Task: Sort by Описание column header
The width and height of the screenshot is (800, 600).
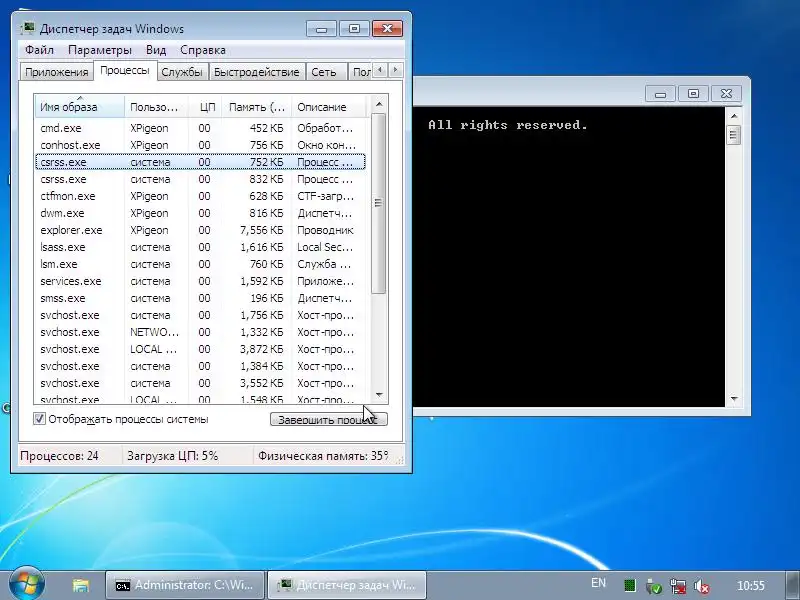Action: point(329,107)
